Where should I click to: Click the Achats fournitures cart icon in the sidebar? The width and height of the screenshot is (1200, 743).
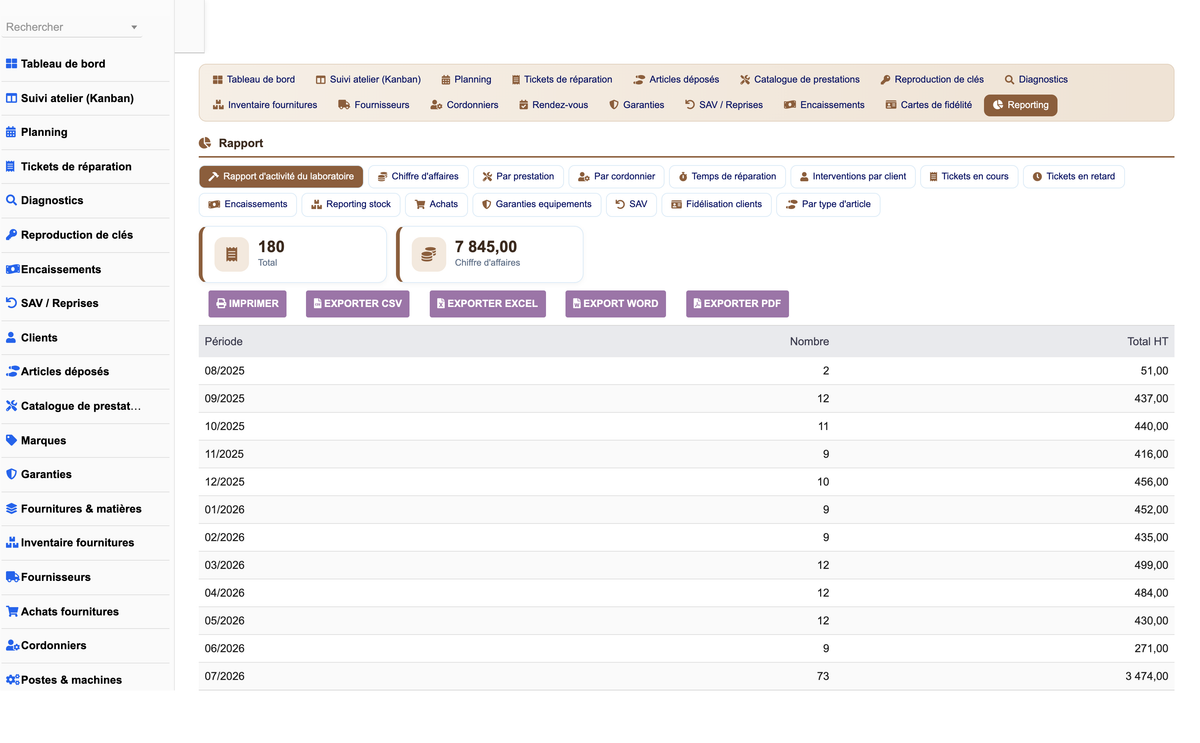pyautogui.click(x=13, y=611)
